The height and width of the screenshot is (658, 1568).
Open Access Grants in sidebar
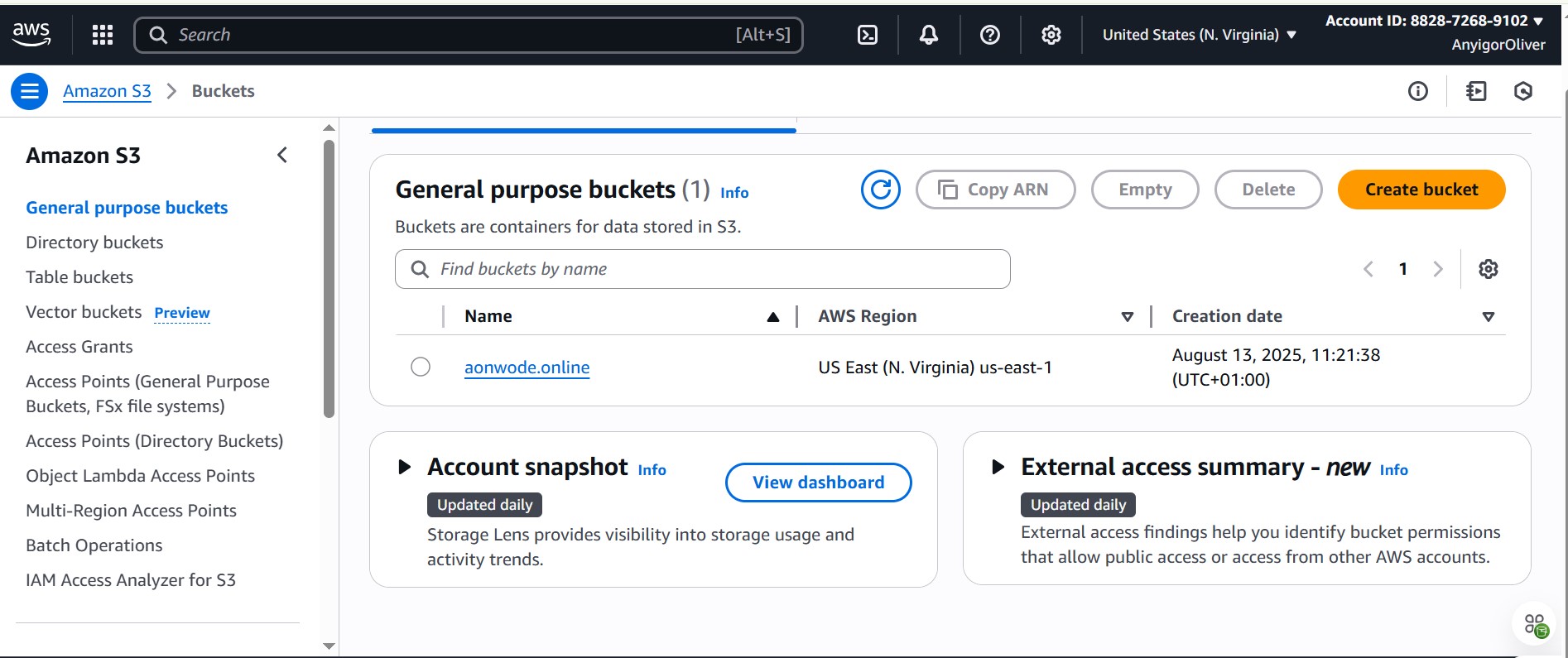(79, 347)
